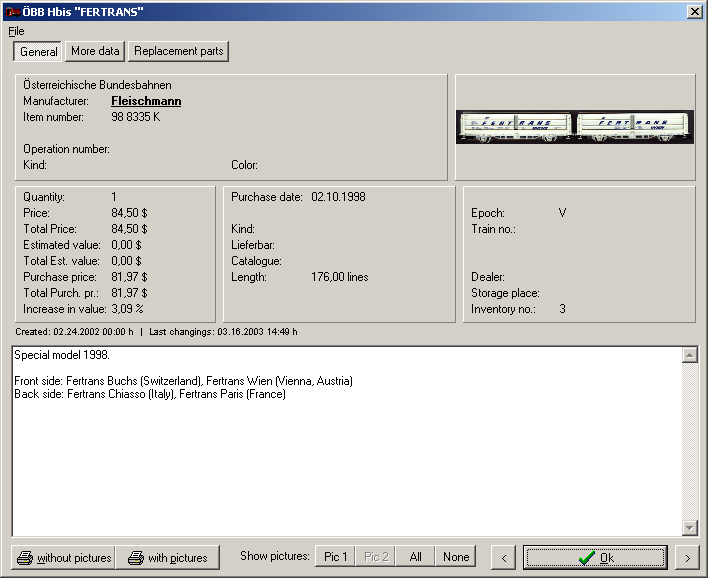Image resolution: width=708 pixels, height=578 pixels.
Task: Click the Increase in value 3,09 %
Action: pyautogui.click(x=127, y=309)
